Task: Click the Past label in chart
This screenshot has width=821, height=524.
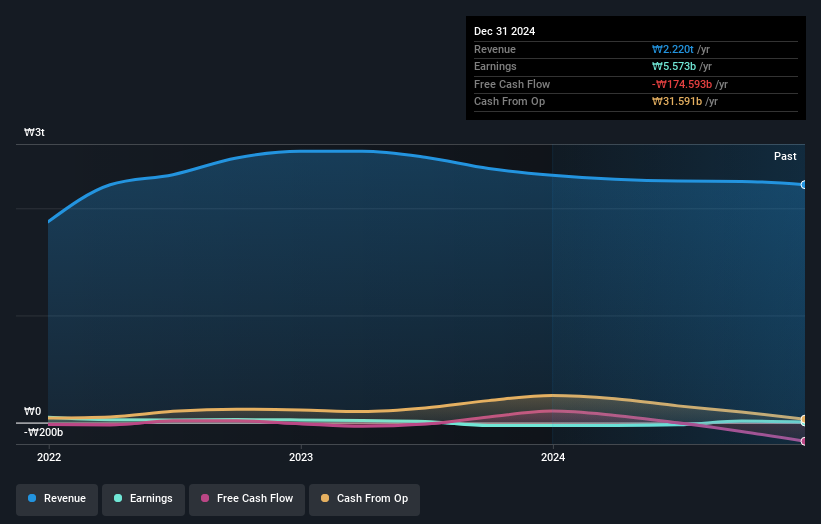Action: [785, 157]
